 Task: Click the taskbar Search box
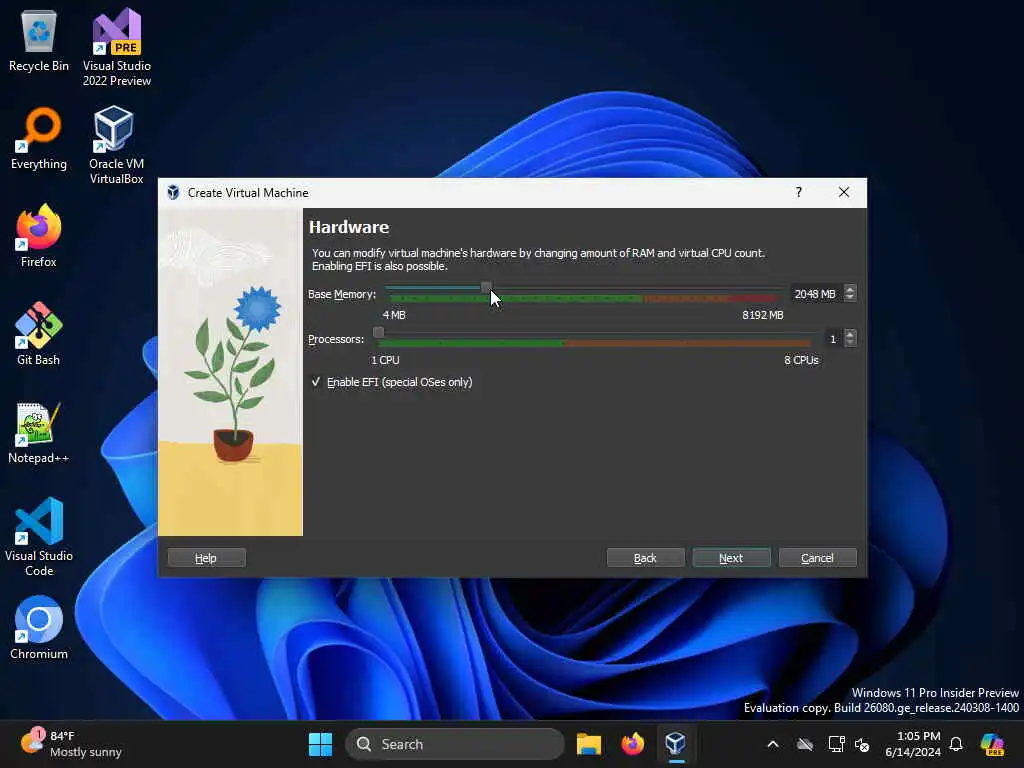pos(455,744)
